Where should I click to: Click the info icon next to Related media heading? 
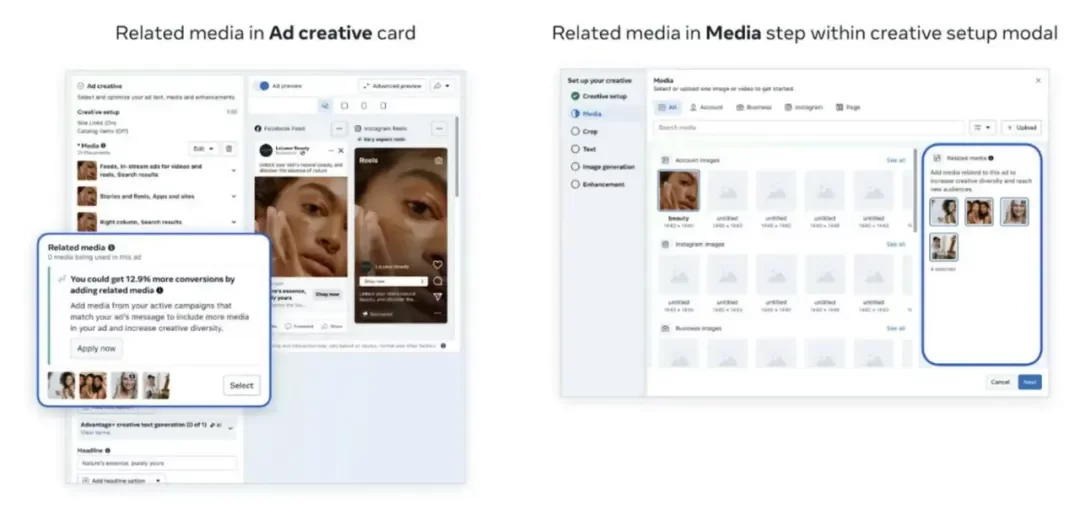[x=111, y=247]
